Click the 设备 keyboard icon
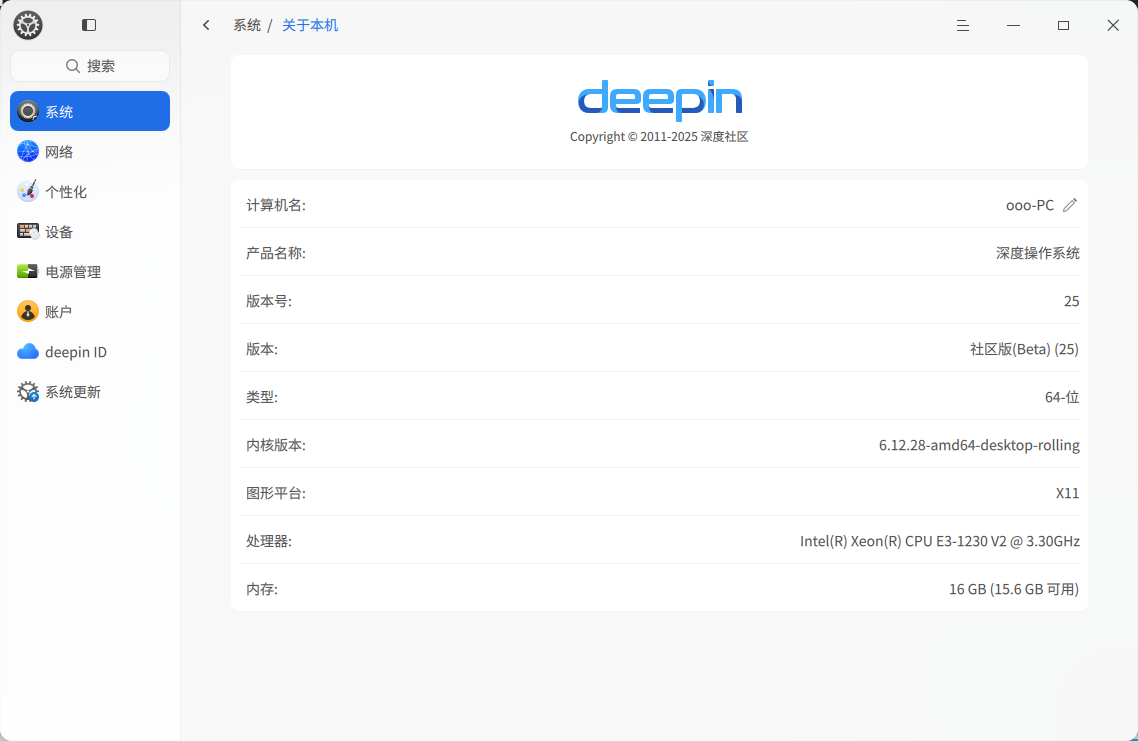This screenshot has width=1138, height=741. [28, 232]
